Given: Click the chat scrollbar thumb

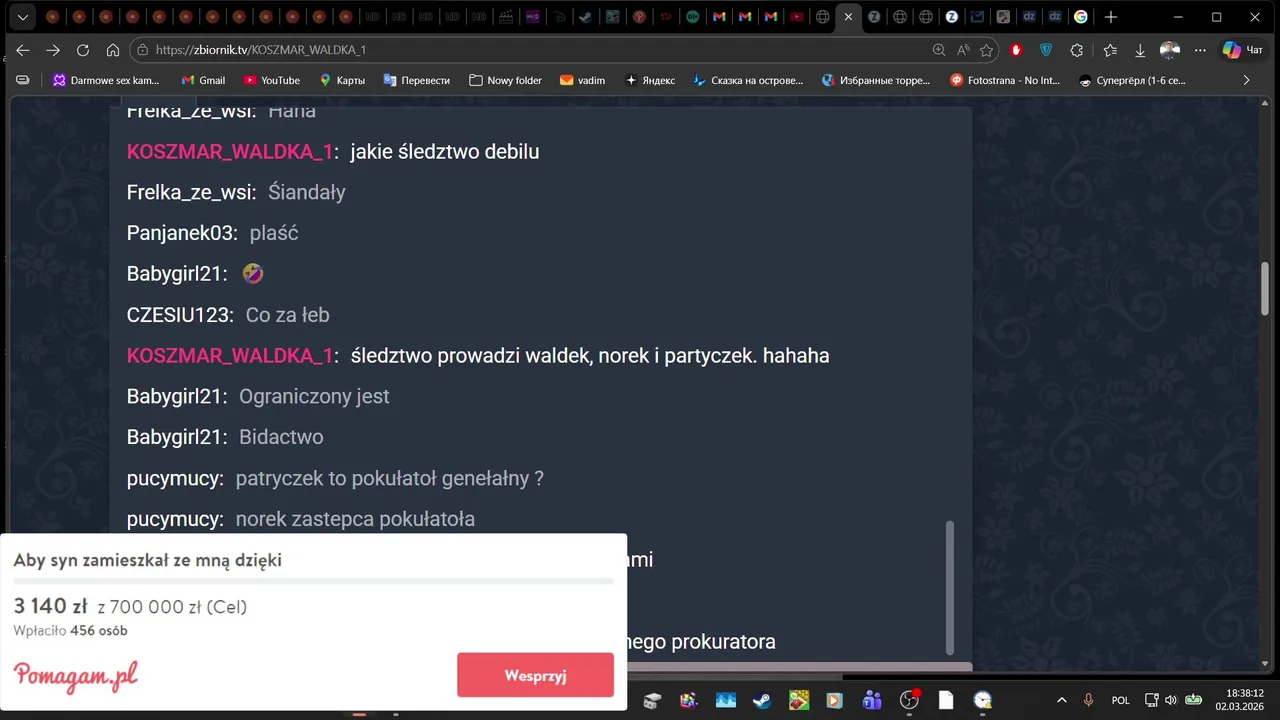Looking at the screenshot, I should [950, 587].
